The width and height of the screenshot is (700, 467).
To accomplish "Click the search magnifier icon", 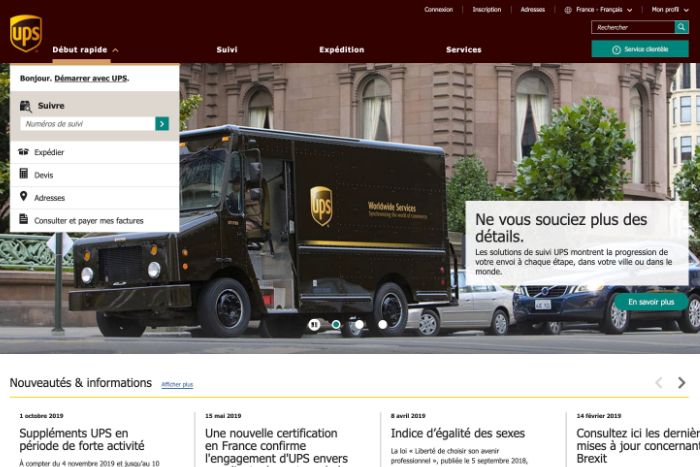I will point(681,27).
